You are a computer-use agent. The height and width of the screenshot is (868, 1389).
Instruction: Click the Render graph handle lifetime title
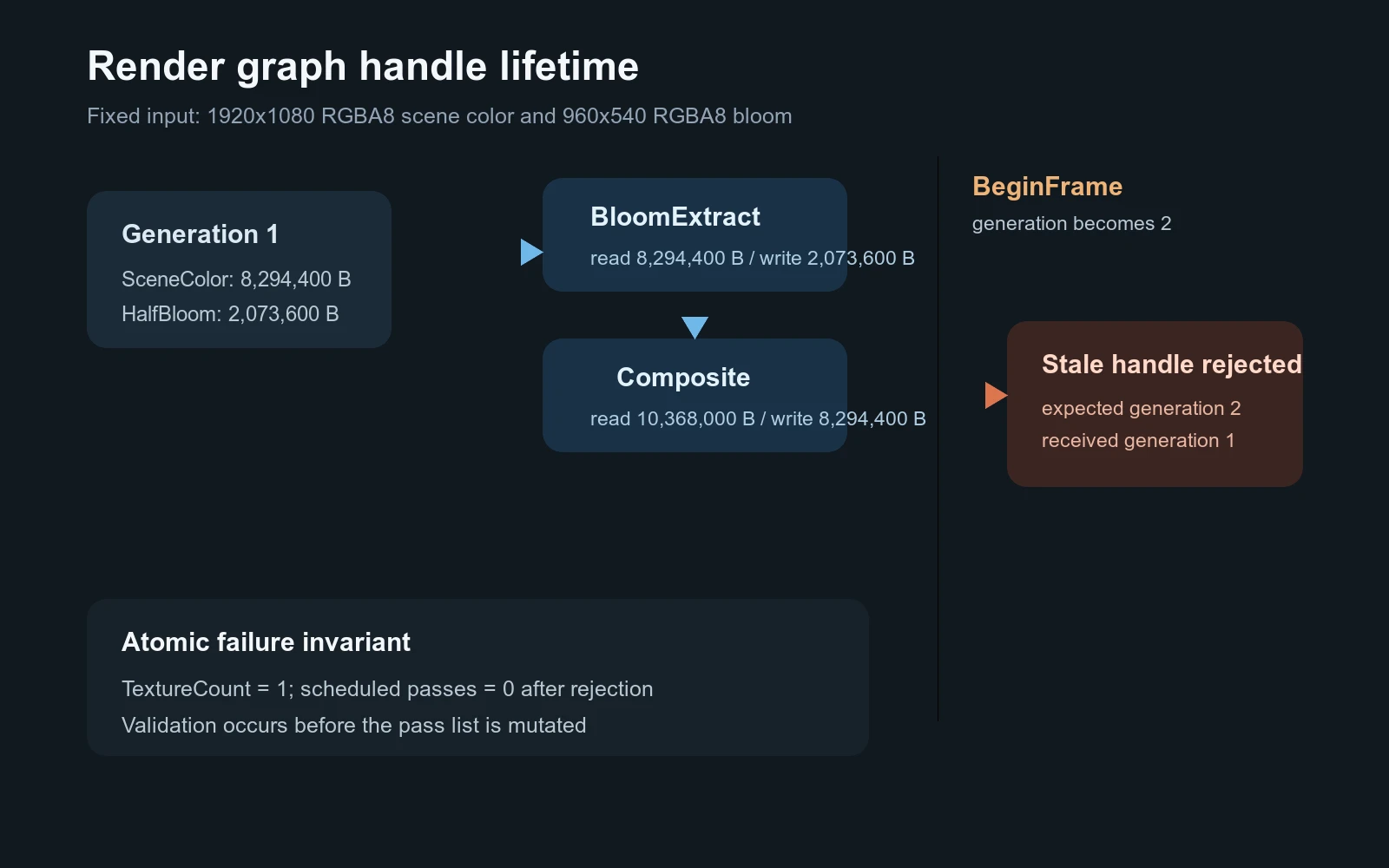[363, 67]
